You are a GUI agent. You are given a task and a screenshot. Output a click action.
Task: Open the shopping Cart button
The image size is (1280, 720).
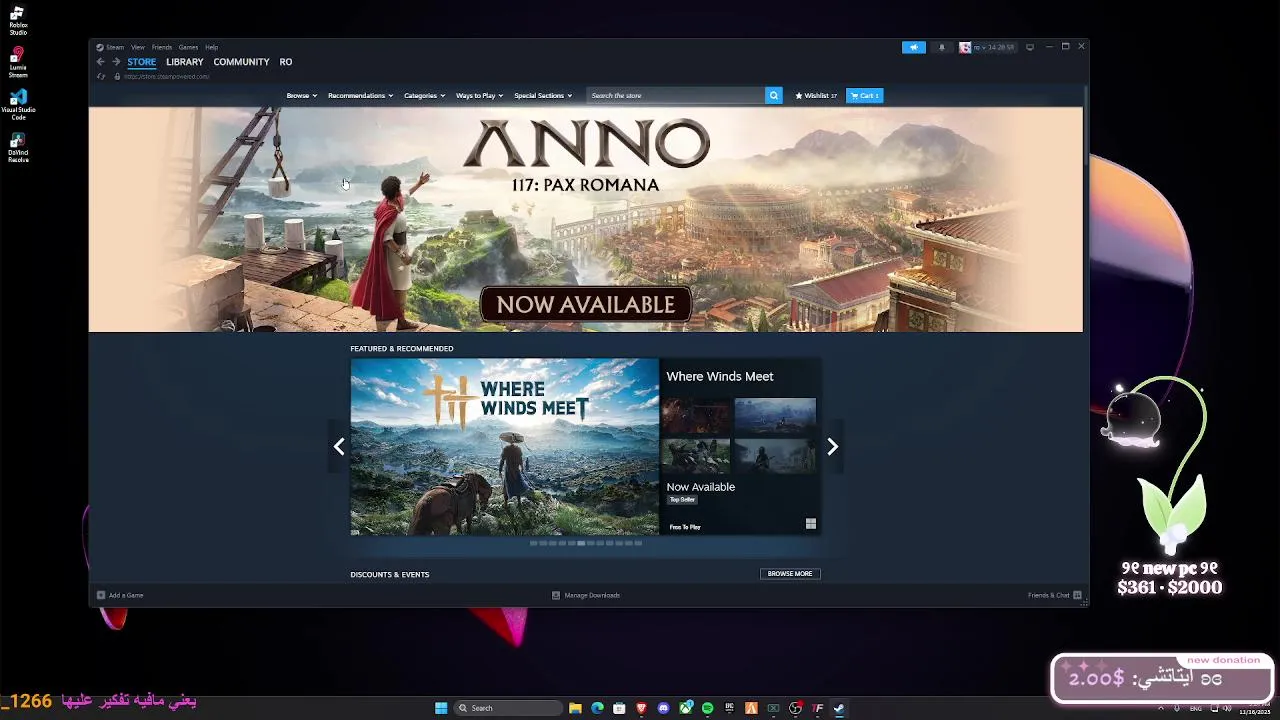(865, 95)
